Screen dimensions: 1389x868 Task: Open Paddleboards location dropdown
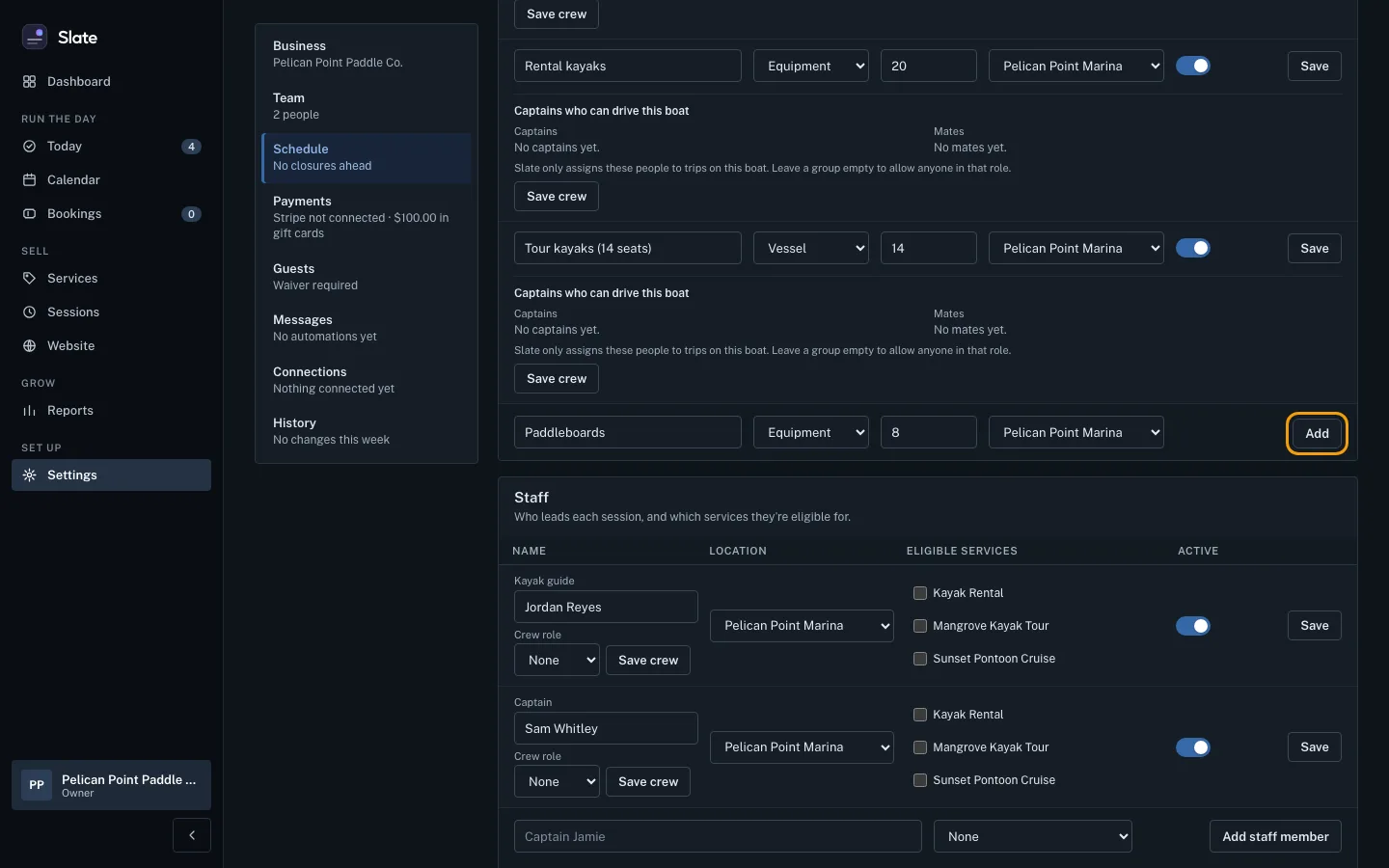pyautogui.click(x=1076, y=432)
